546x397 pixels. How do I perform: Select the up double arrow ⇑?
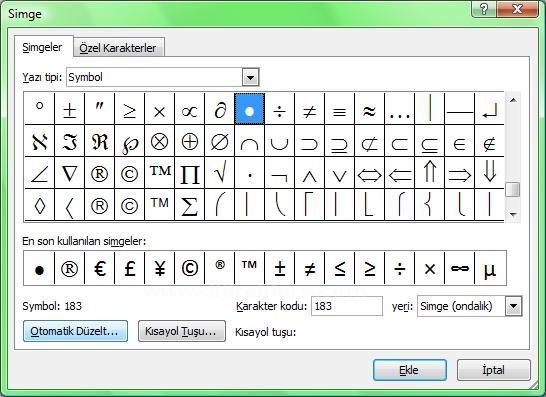tap(429, 173)
